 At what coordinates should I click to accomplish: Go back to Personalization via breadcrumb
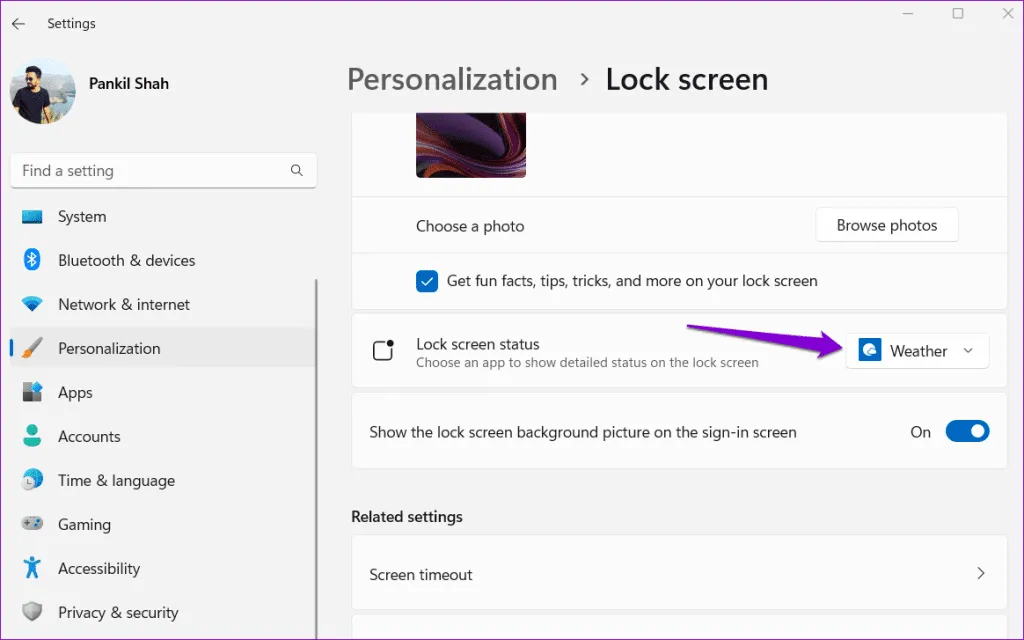pyautogui.click(x=452, y=80)
